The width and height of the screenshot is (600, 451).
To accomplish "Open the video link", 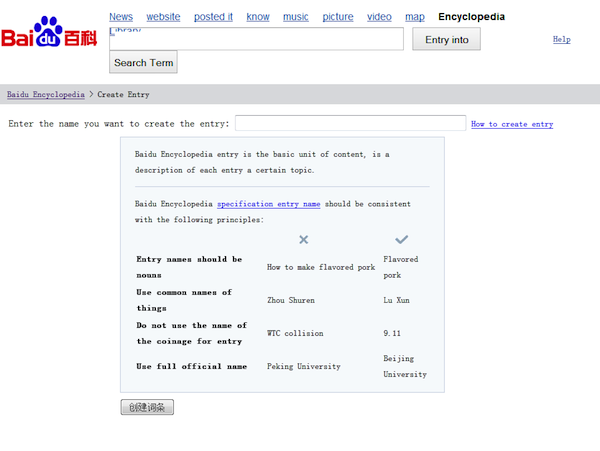I will tap(379, 17).
